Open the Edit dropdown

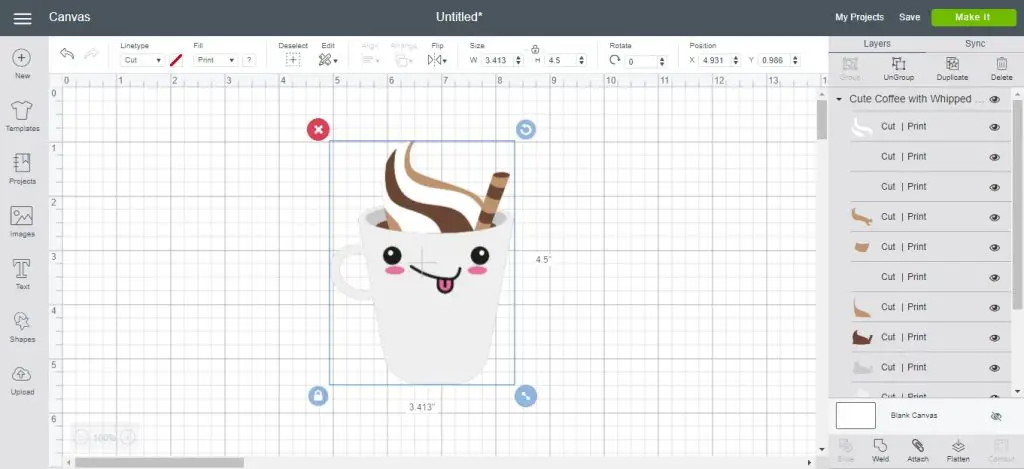pyautogui.click(x=328, y=60)
